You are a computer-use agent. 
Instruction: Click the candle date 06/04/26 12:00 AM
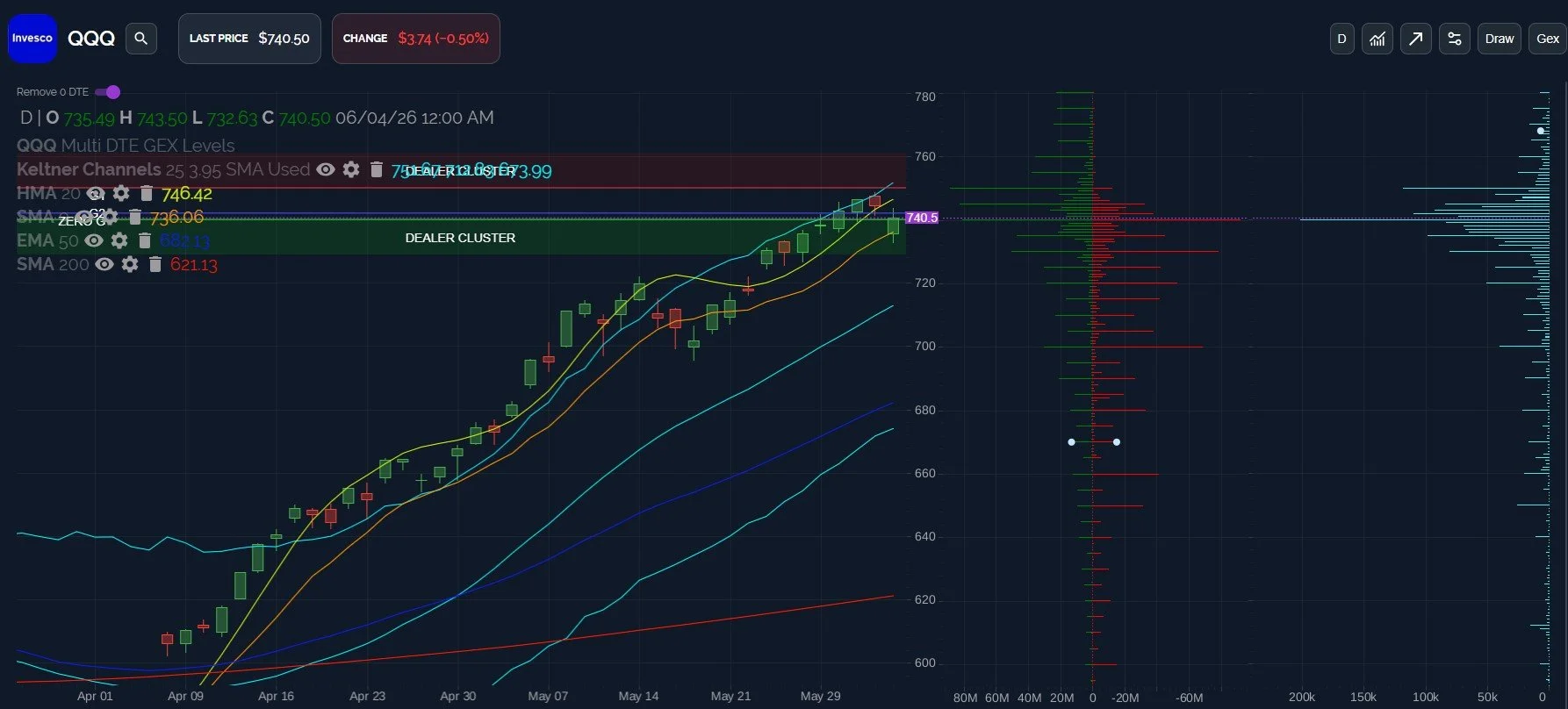[414, 118]
